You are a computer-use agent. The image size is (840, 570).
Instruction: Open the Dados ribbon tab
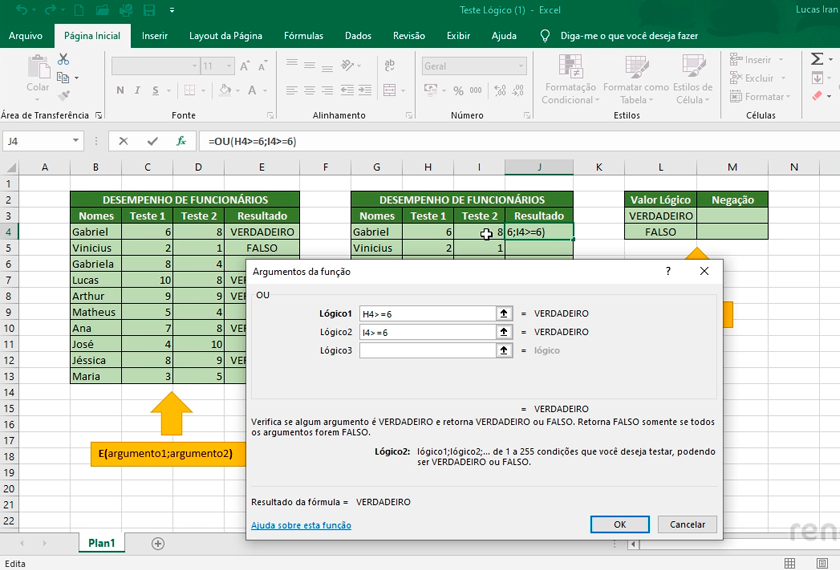coord(358,36)
